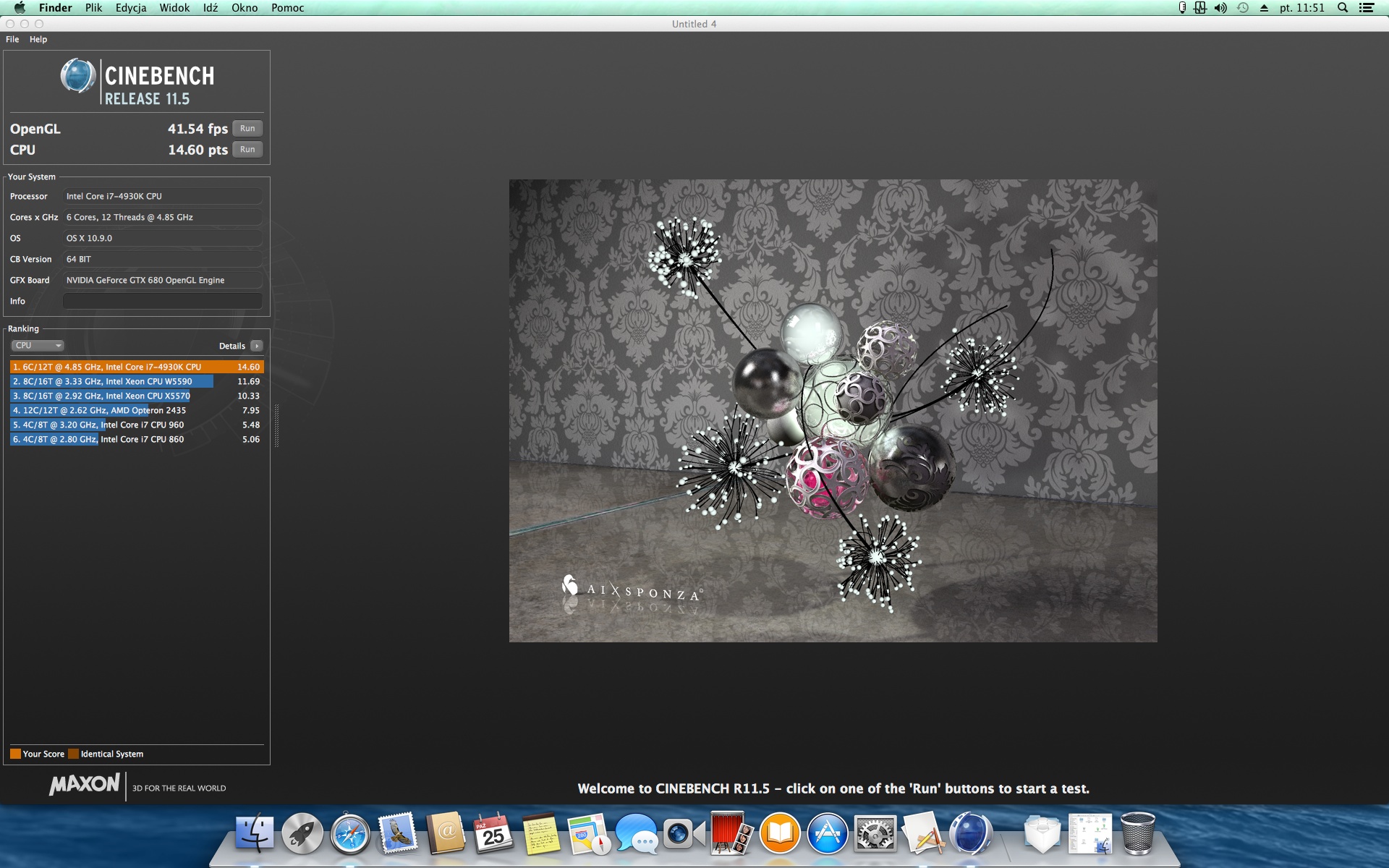Screen dimensions: 1389x868
Task: Open the Apple menu
Action: tap(20, 8)
